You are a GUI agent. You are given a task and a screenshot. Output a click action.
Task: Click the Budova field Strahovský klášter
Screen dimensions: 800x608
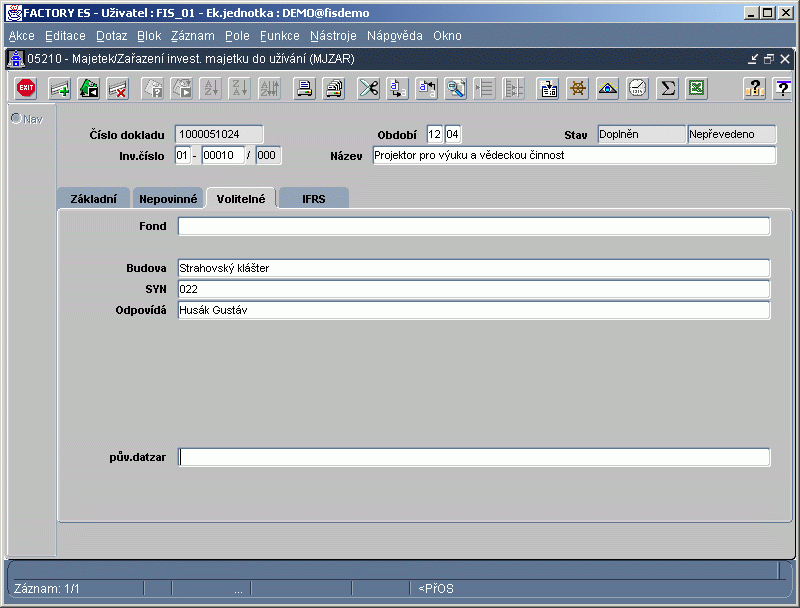pos(473,268)
